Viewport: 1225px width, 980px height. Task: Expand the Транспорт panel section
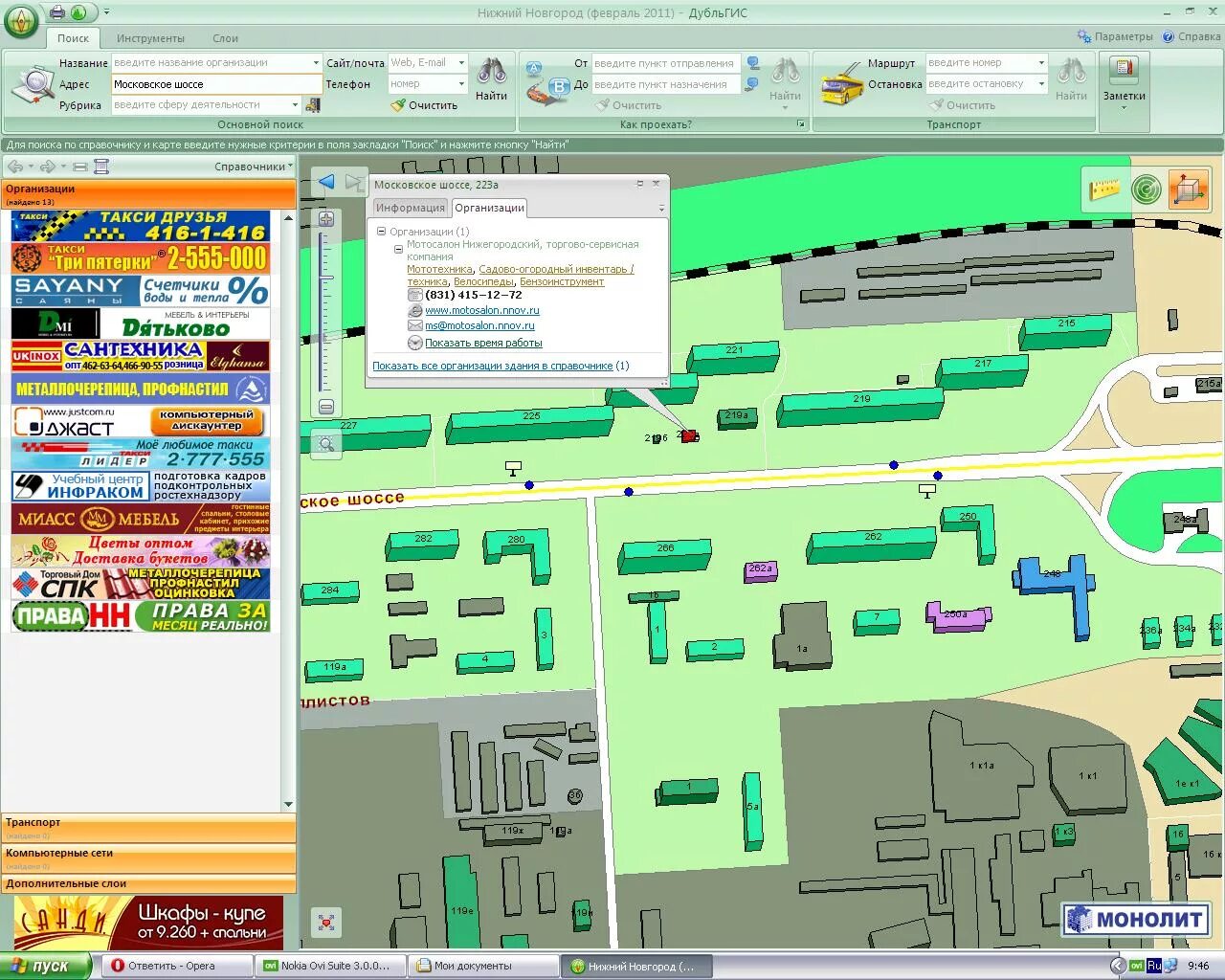[148, 828]
